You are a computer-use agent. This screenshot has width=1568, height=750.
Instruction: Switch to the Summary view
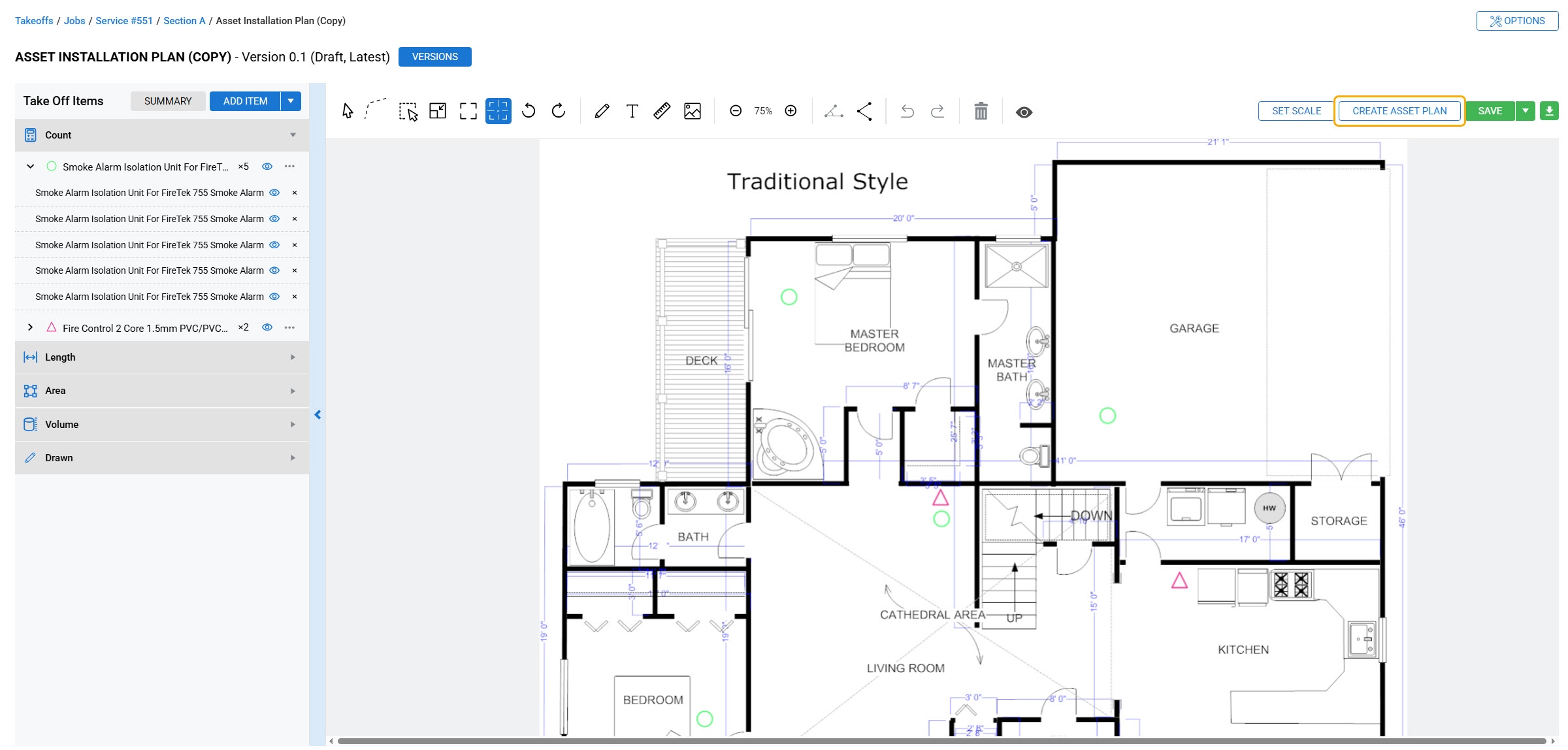(167, 101)
